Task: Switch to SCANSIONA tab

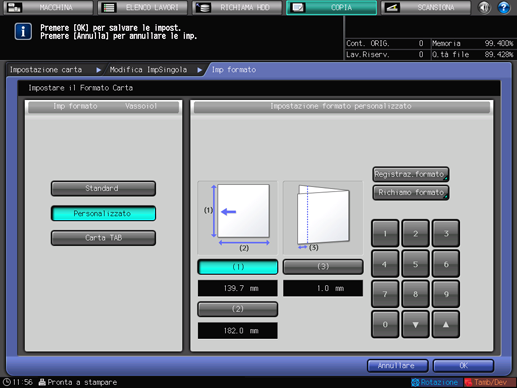Action: point(426,7)
